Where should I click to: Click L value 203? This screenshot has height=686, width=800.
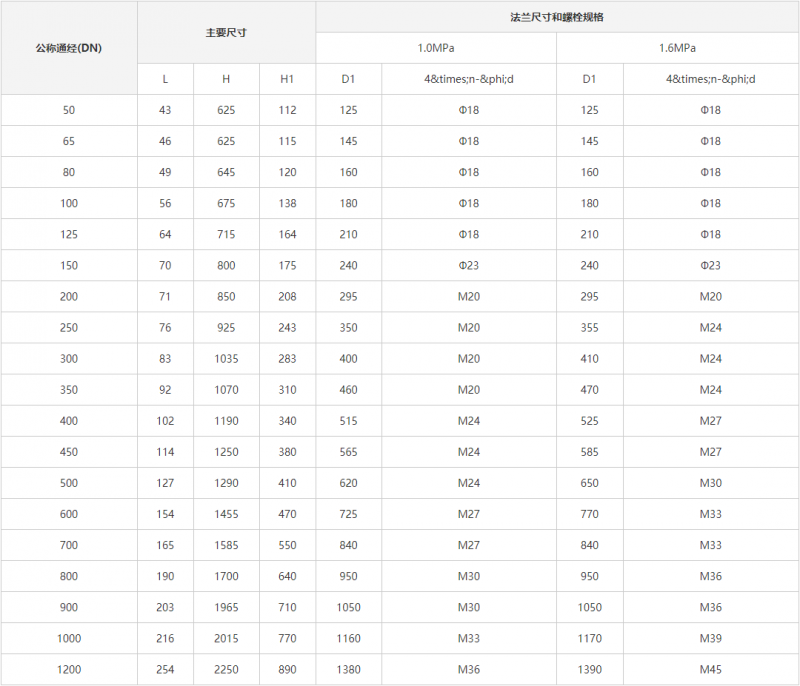165,608
